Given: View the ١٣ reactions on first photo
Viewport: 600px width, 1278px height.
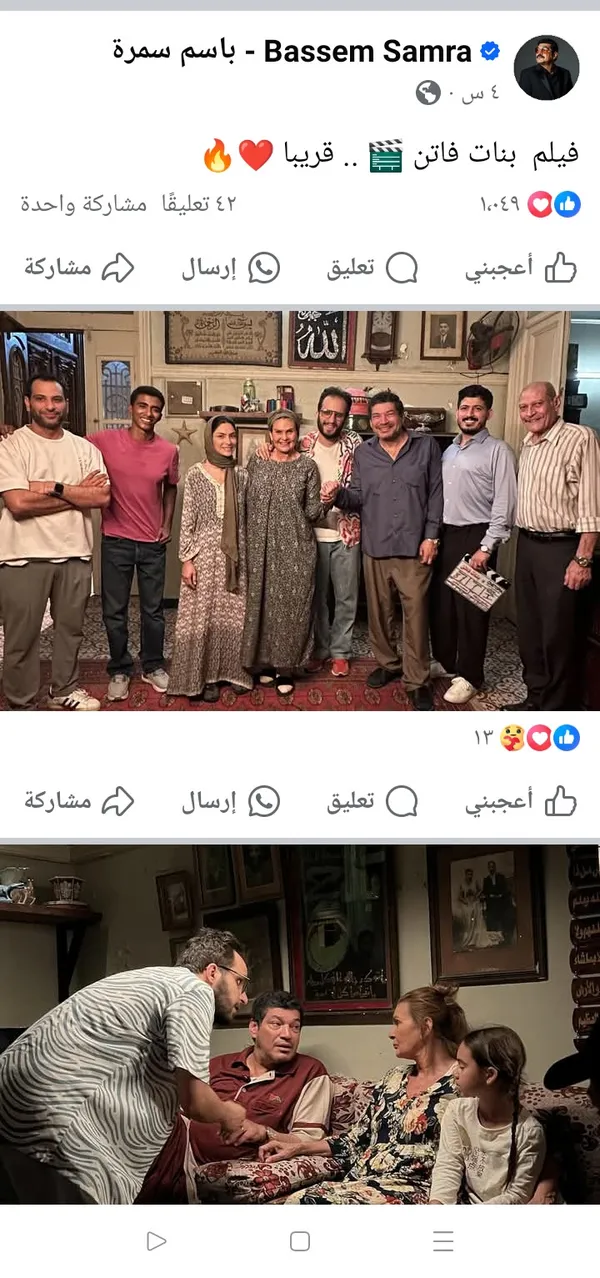Looking at the screenshot, I should (527, 738).
